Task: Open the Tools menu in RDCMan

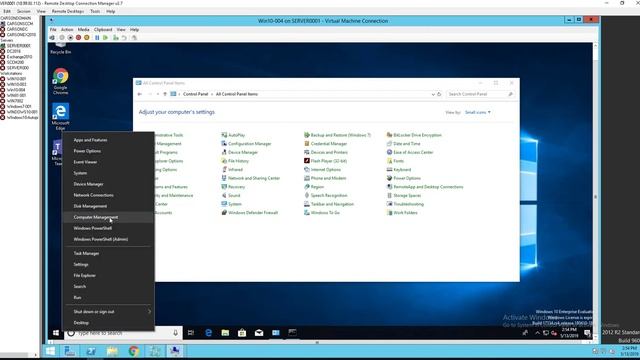Action: pyautogui.click(x=95, y=11)
